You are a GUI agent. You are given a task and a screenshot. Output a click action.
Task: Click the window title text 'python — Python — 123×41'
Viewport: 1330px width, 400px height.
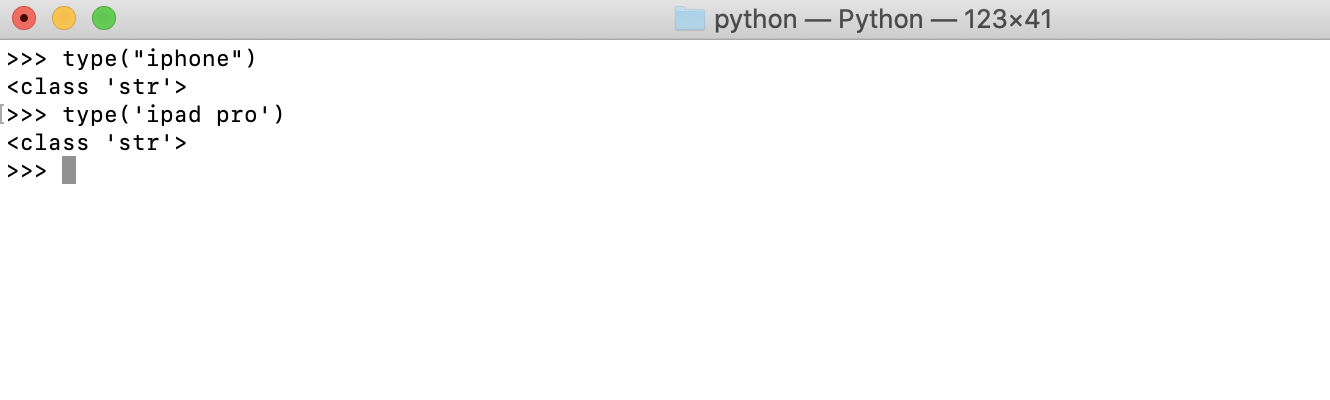883,19
